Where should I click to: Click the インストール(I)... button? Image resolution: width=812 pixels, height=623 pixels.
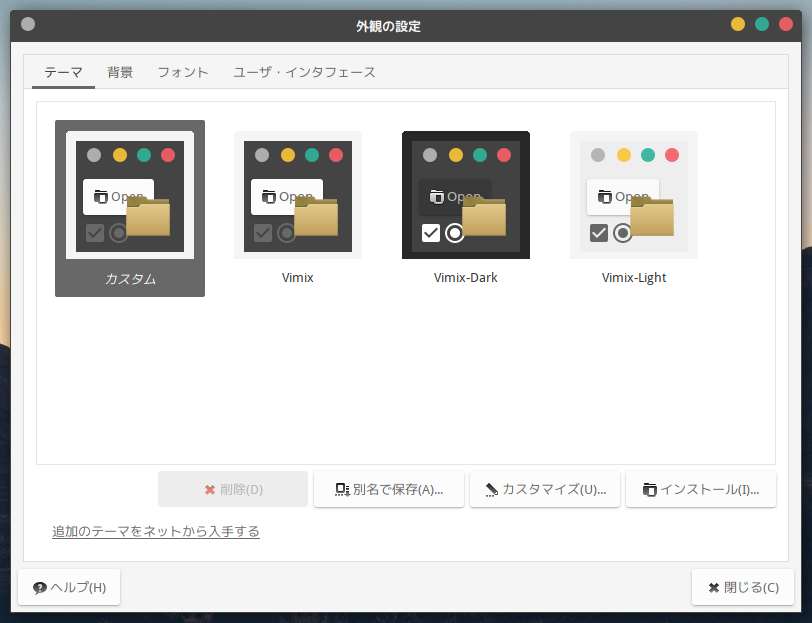(701, 489)
